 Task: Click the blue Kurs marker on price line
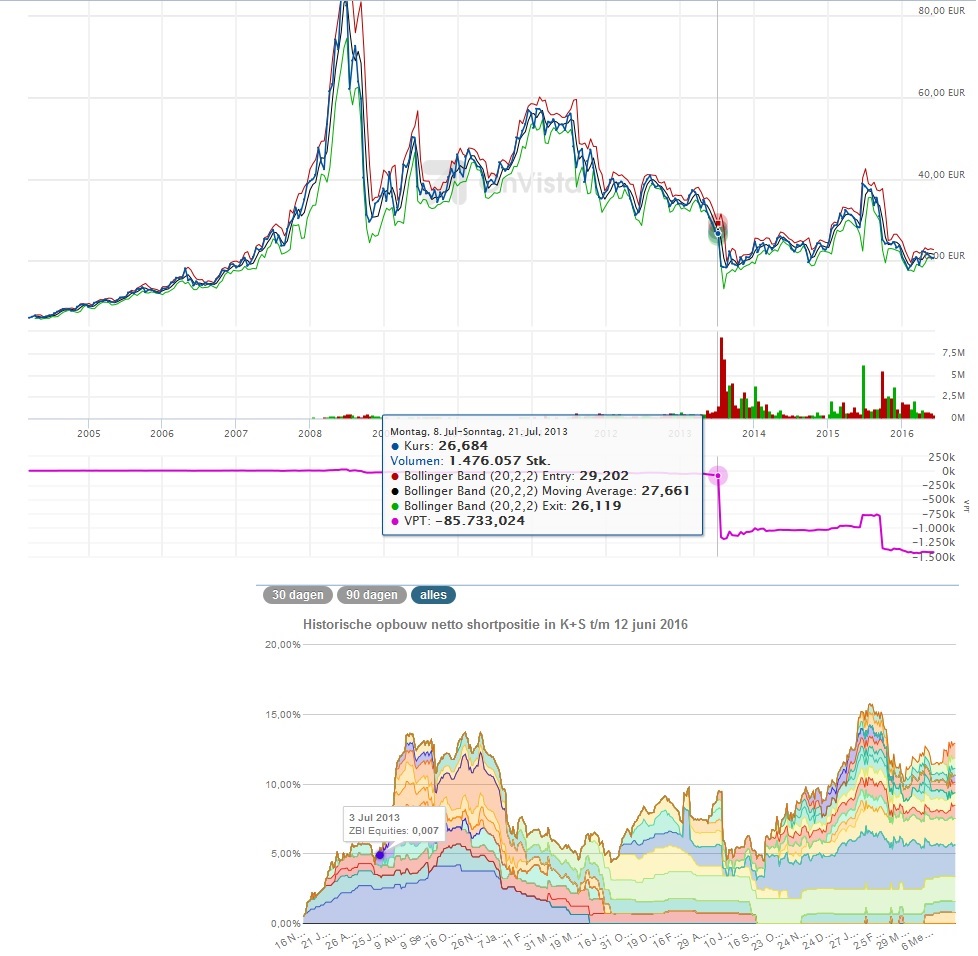718,233
